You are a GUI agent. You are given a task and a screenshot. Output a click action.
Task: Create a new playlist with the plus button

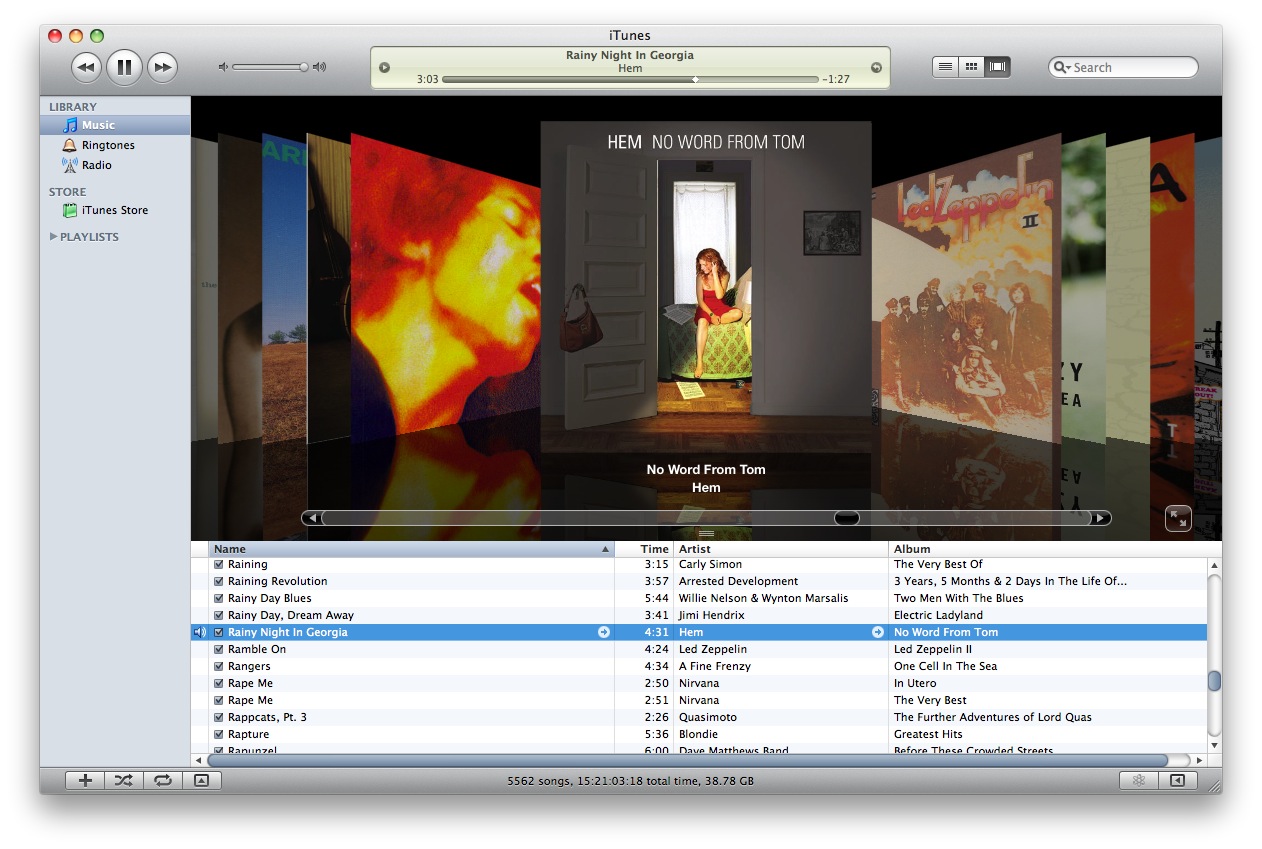(x=85, y=781)
